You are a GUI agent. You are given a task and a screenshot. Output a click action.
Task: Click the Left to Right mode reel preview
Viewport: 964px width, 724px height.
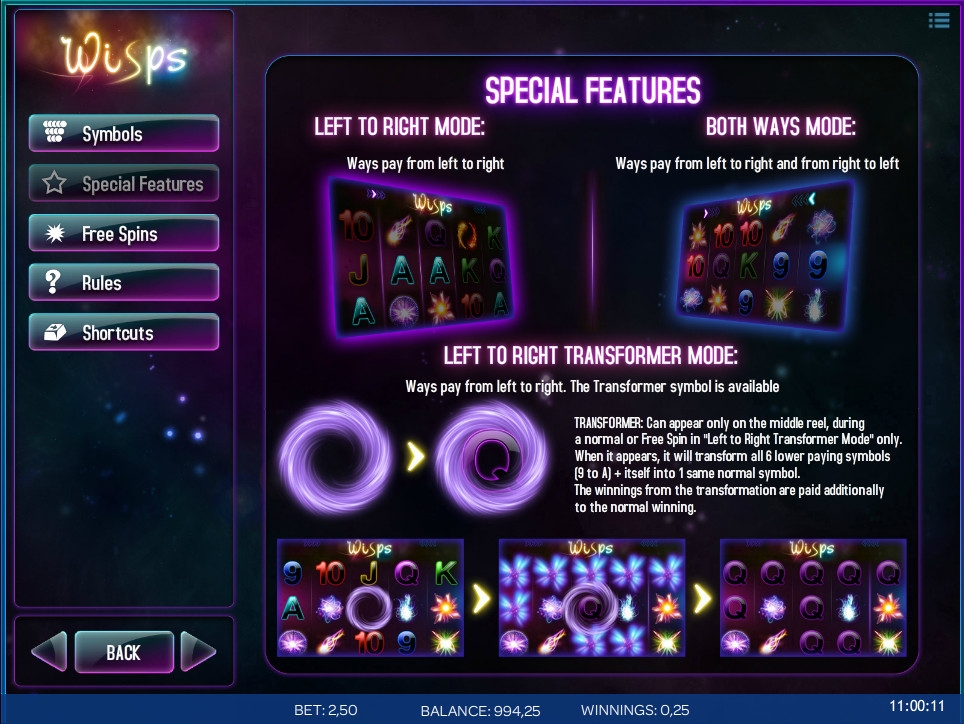pos(422,259)
